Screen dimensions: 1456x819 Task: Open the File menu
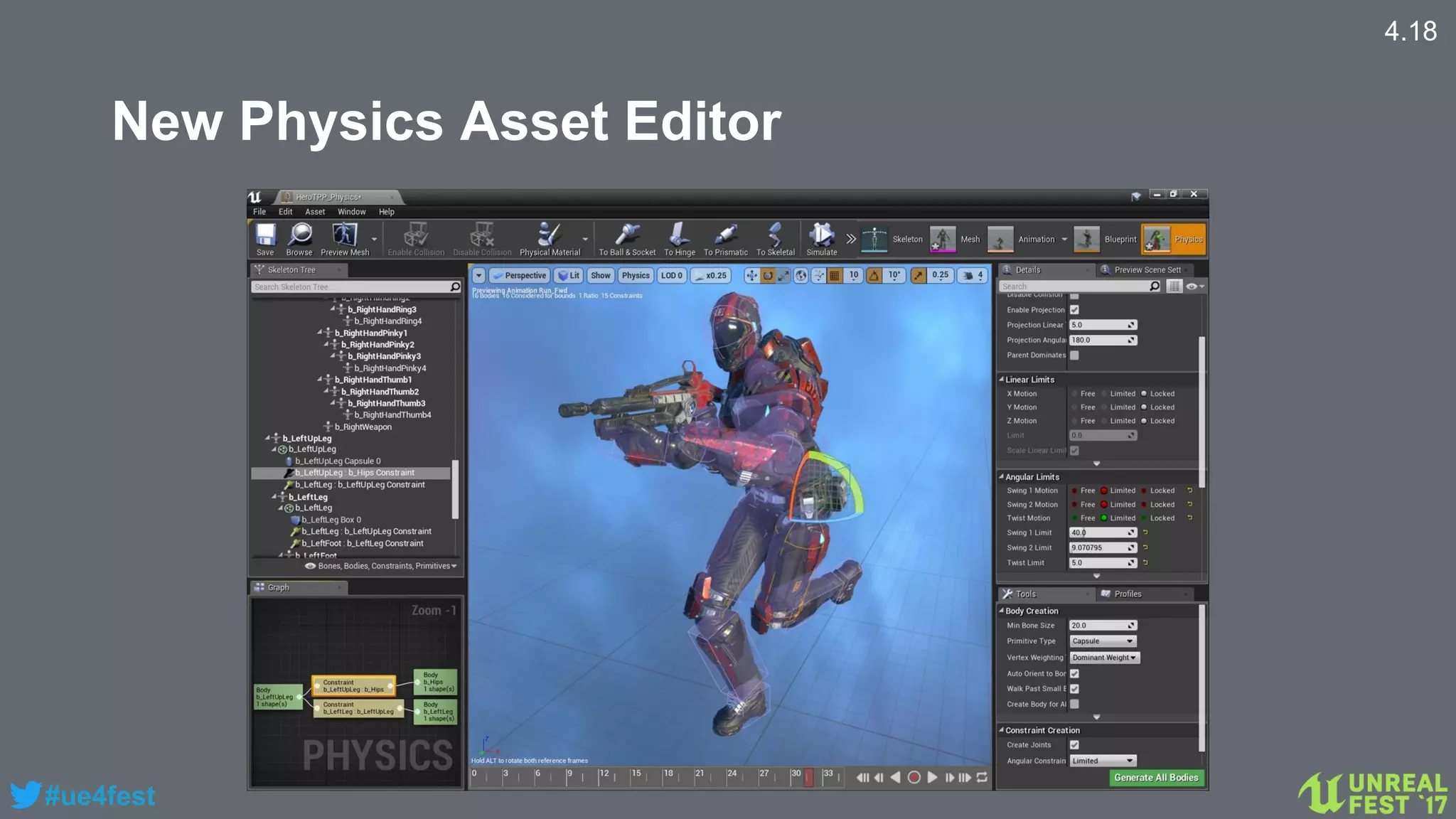pyautogui.click(x=259, y=212)
